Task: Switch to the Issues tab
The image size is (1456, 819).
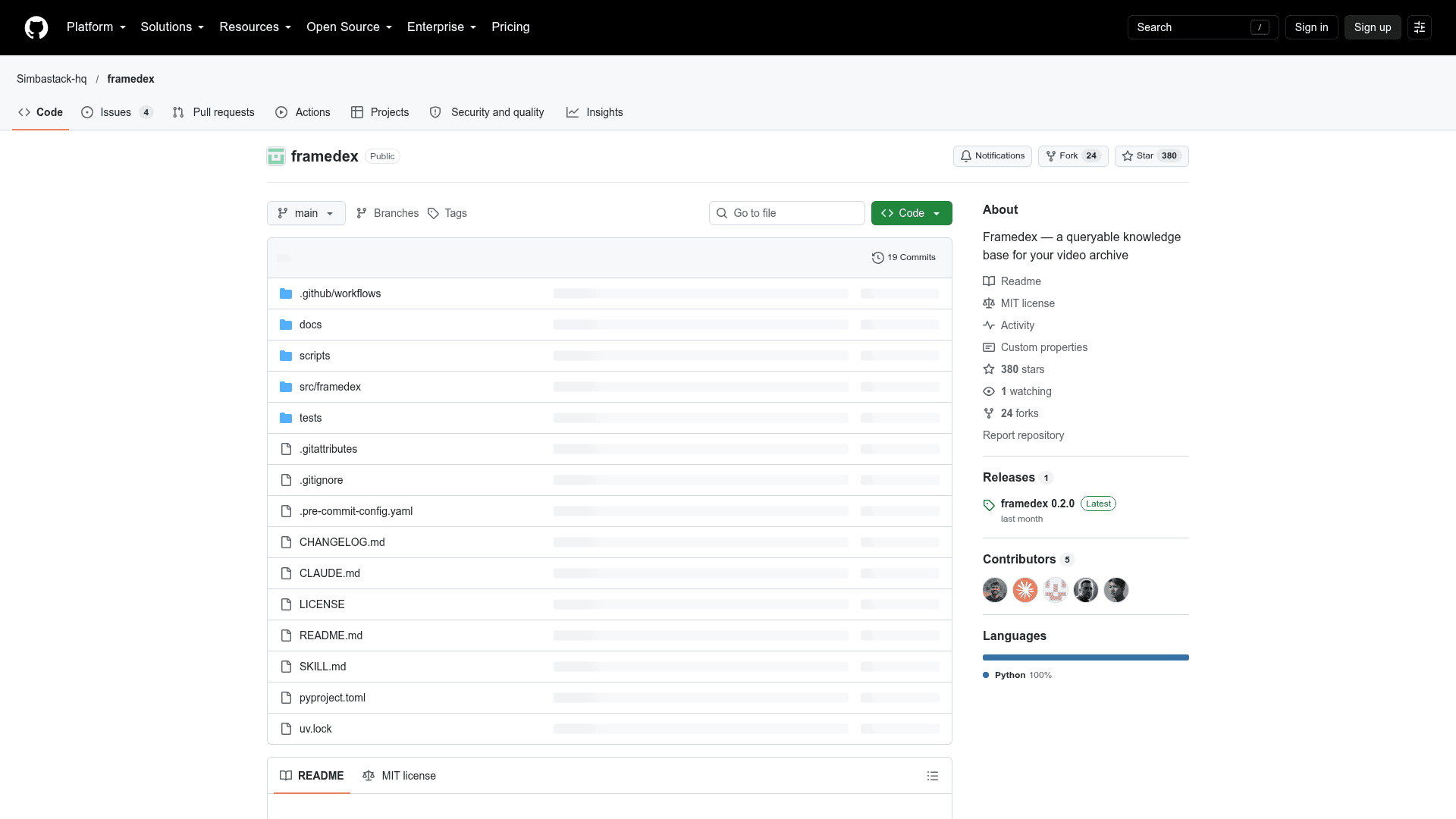Action: (x=118, y=112)
